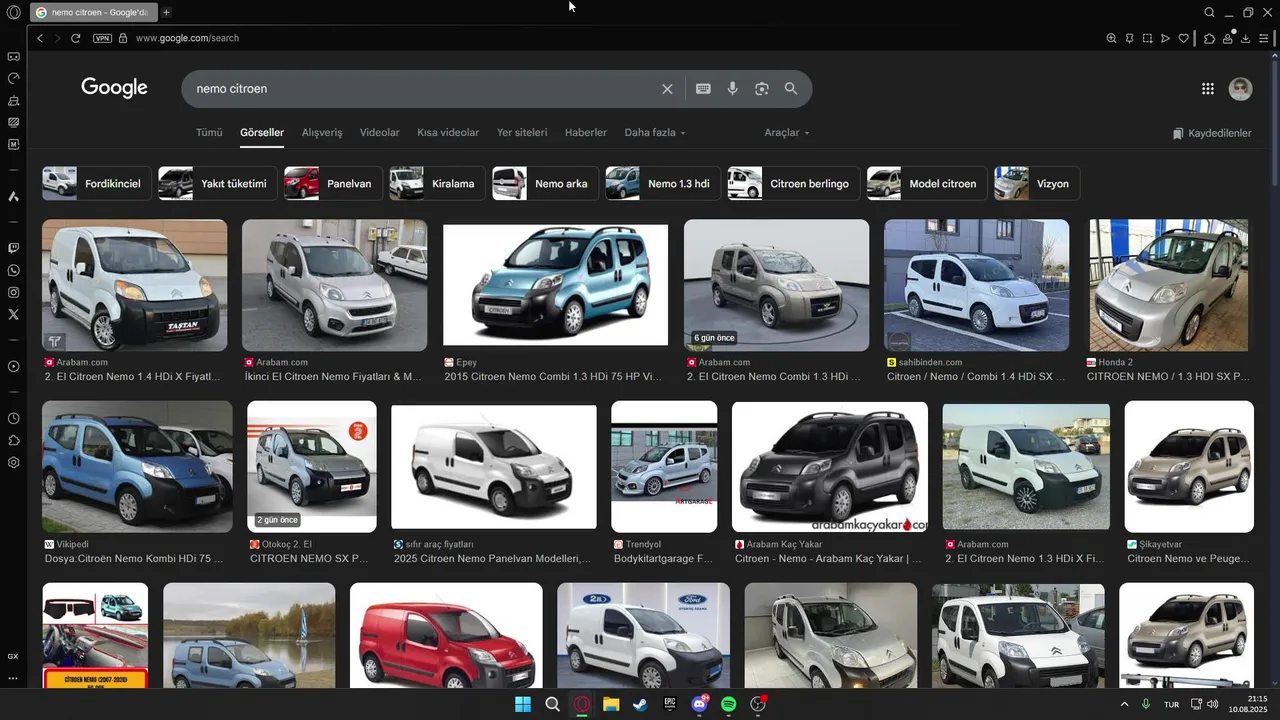This screenshot has width=1280, height=720.
Task: Open X (Twitter) from the Opera sidebar
Action: [x=13, y=314]
